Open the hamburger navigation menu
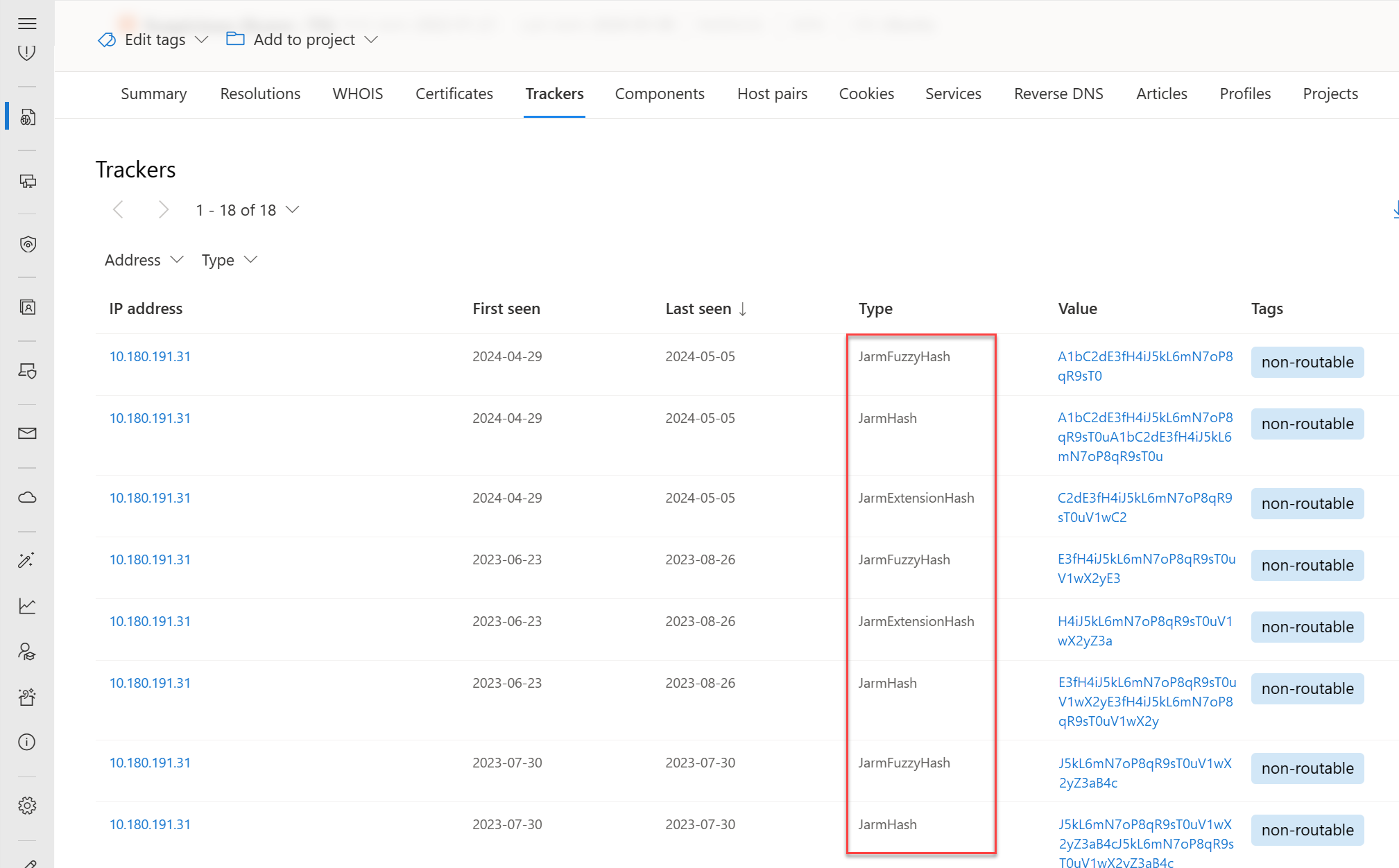Screen dimensions: 1399x868 coord(27,24)
